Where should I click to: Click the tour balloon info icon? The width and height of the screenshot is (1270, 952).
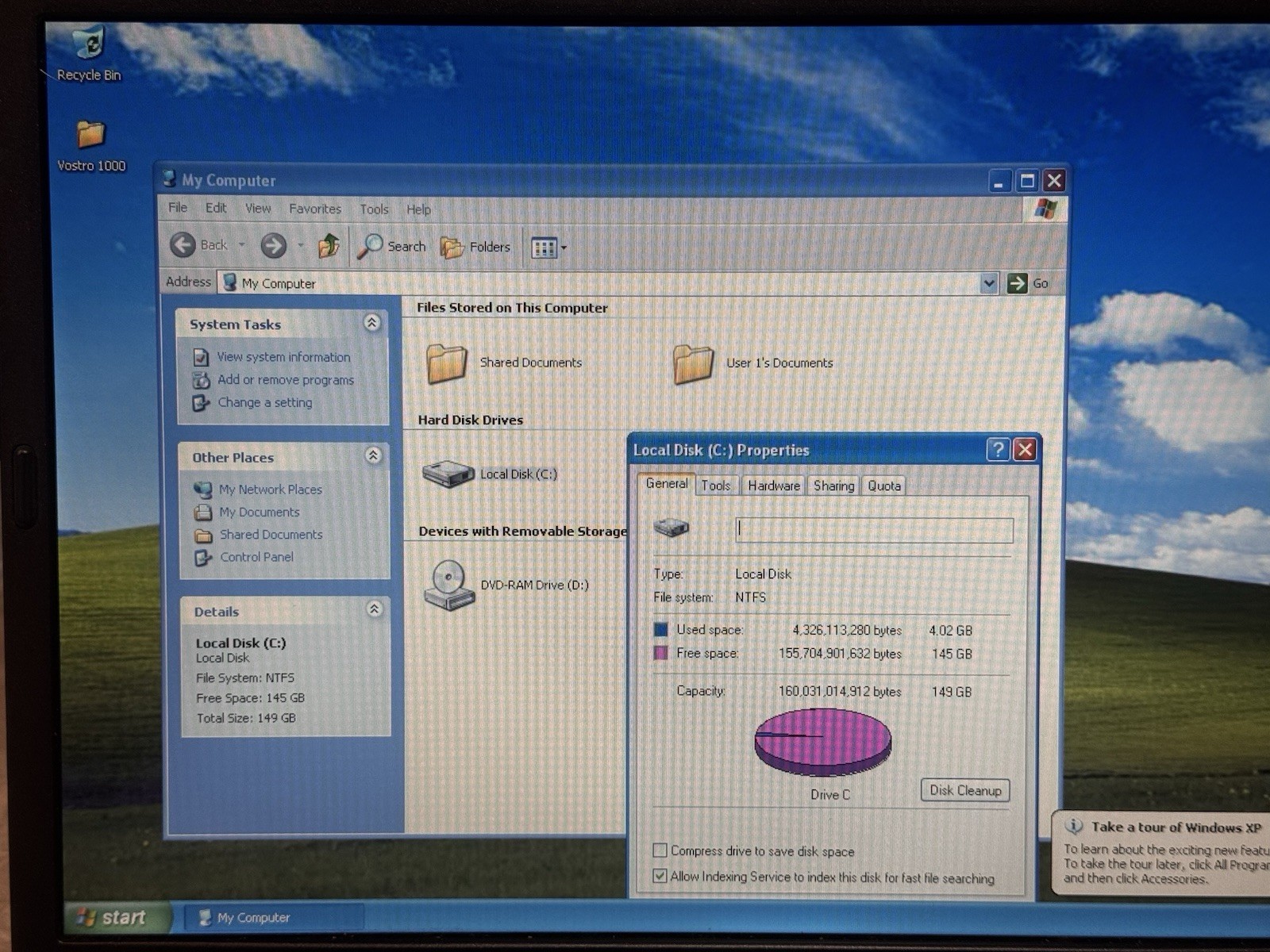[x=1074, y=827]
